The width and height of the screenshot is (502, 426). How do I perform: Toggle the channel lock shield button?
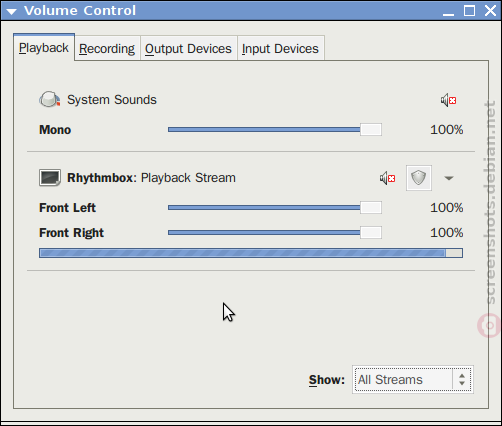click(x=419, y=178)
